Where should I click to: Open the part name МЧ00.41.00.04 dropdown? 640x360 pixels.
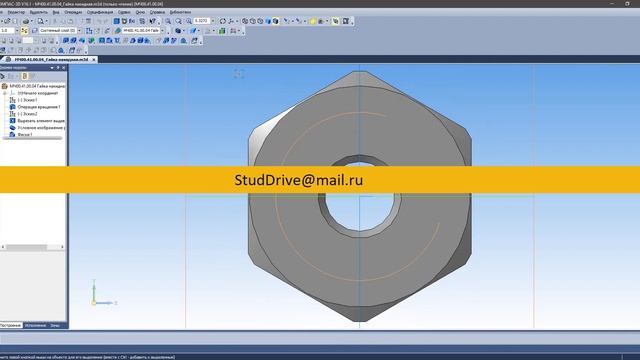162,31
